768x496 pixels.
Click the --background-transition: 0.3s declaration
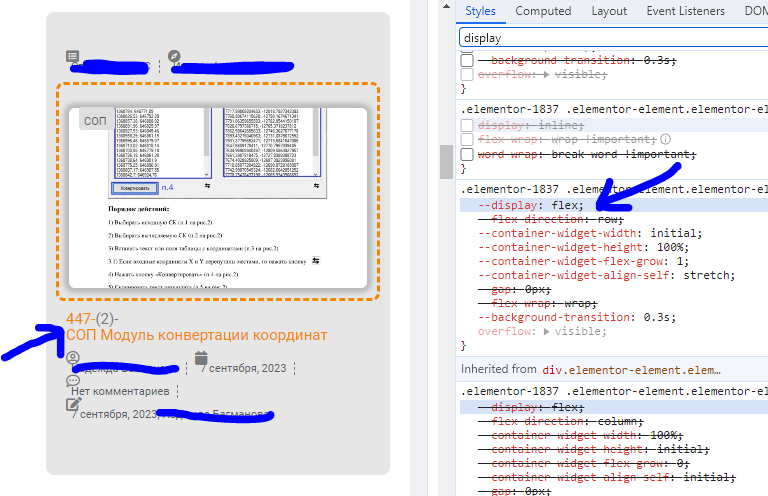click(577, 317)
